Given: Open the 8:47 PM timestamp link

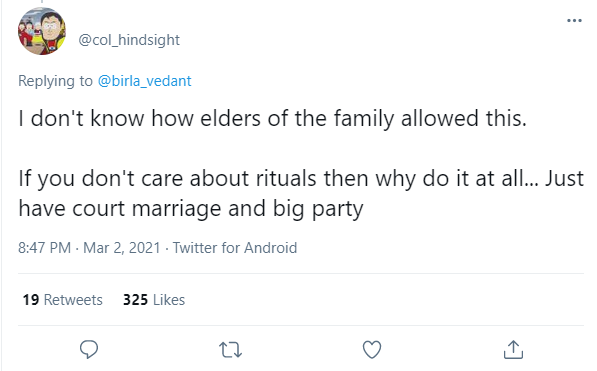Looking at the screenshot, I should pos(45,248).
